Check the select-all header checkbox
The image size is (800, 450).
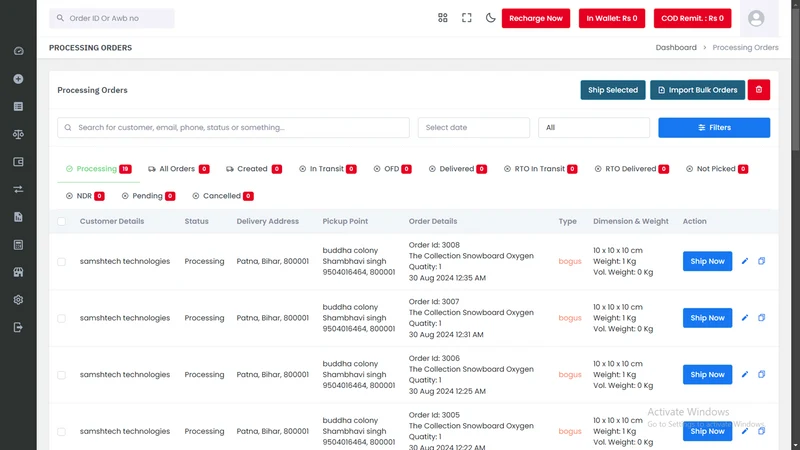pos(61,221)
